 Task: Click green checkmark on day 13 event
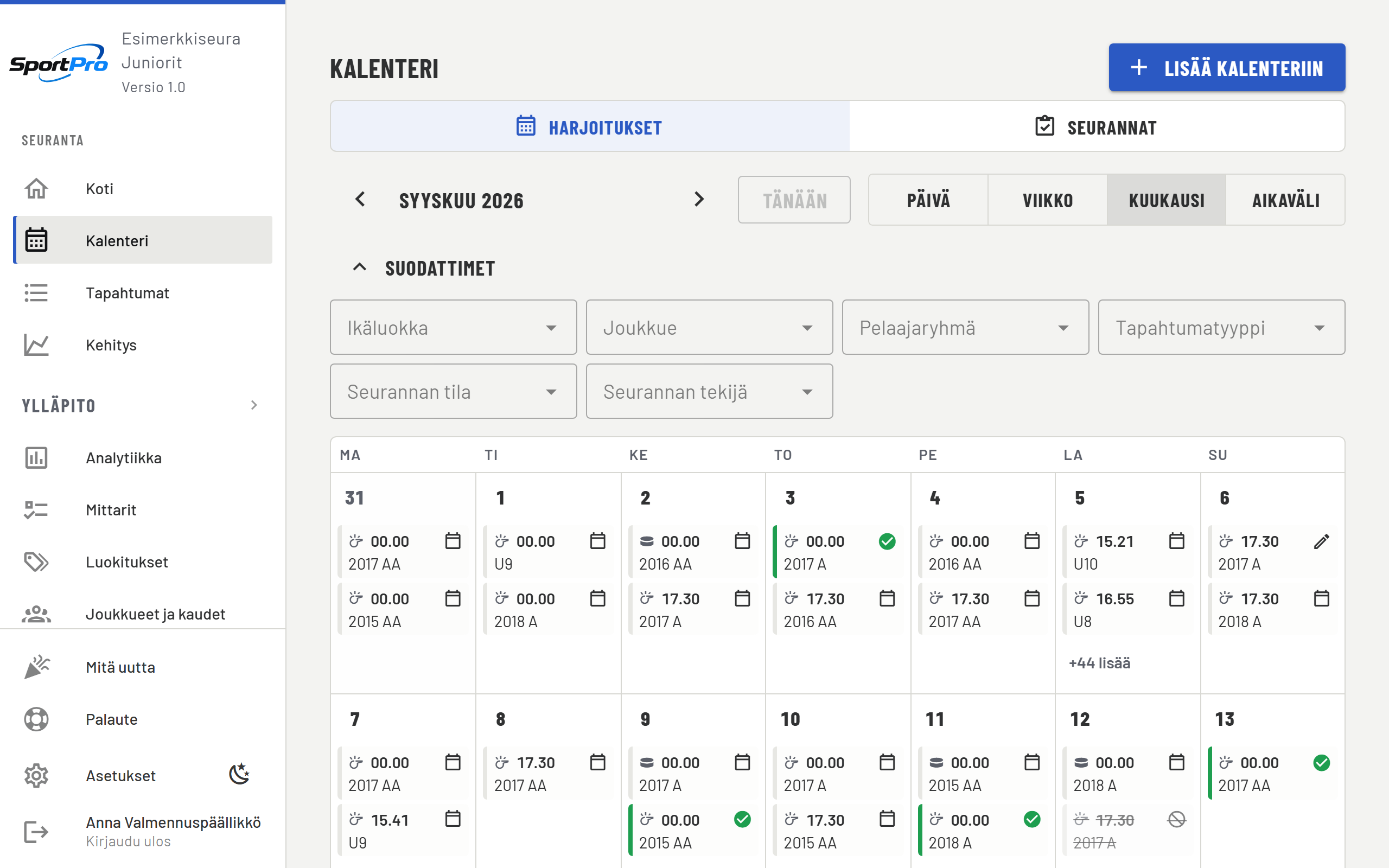[x=1321, y=762]
